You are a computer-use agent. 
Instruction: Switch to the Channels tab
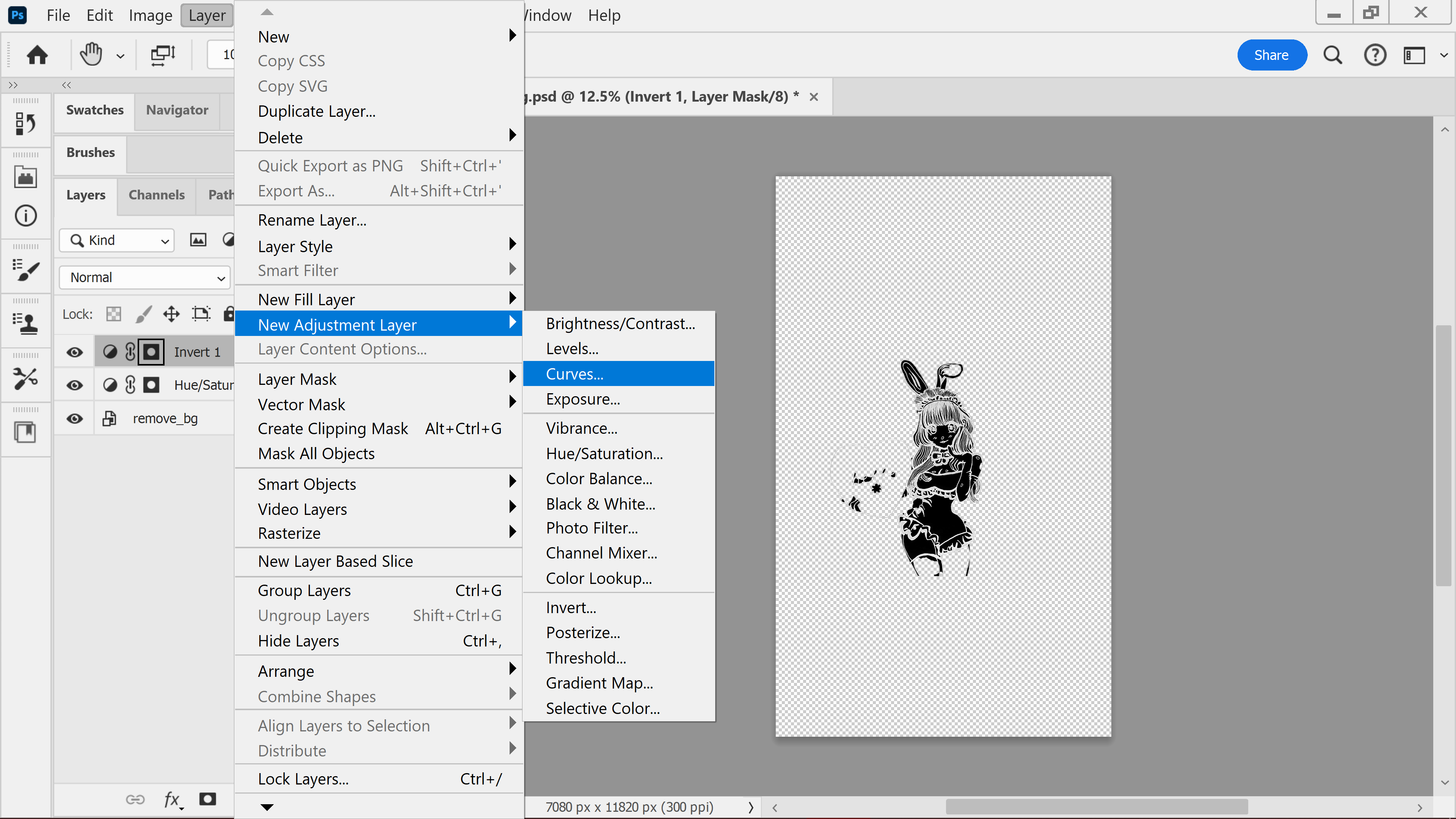[157, 195]
